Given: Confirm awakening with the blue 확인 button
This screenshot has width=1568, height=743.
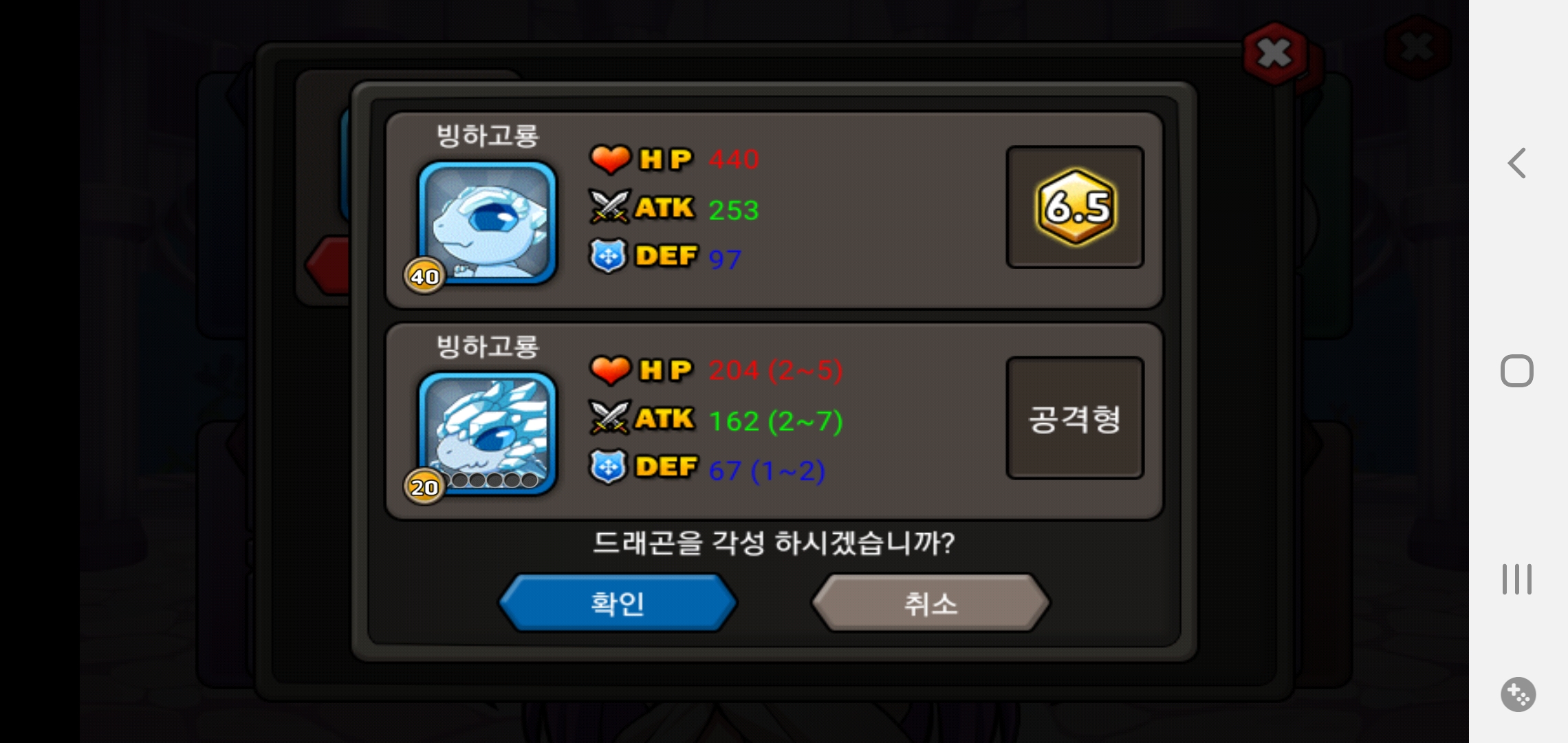Looking at the screenshot, I should pos(618,603).
